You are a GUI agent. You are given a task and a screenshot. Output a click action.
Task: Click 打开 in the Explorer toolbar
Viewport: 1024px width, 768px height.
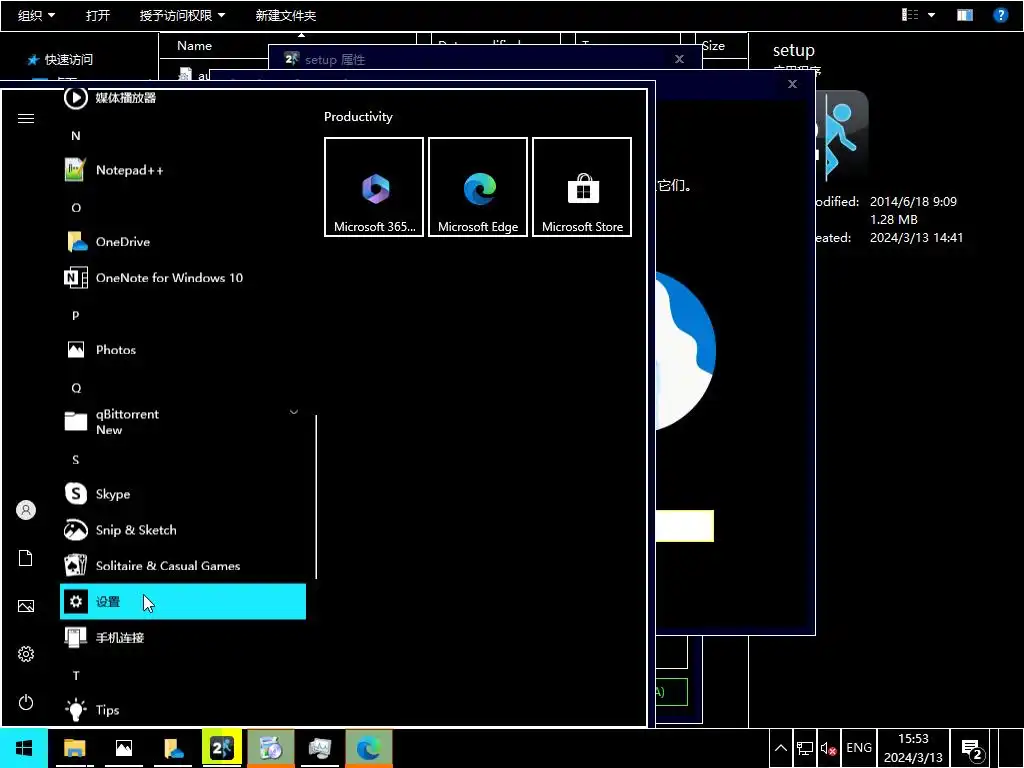coord(98,15)
